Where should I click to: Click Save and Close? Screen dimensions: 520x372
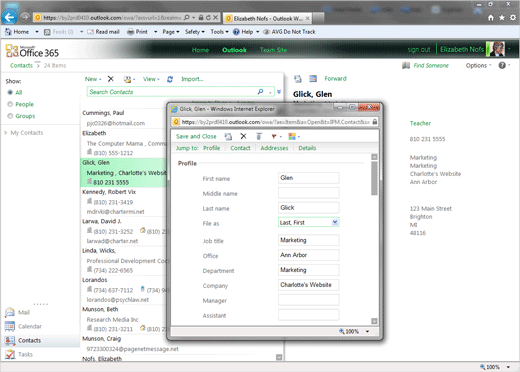[x=196, y=136]
